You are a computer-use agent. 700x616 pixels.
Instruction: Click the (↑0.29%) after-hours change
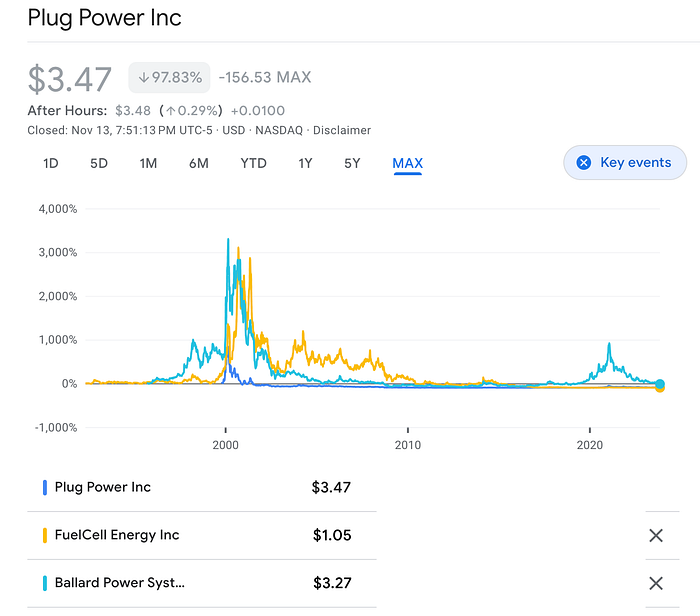pos(191,111)
